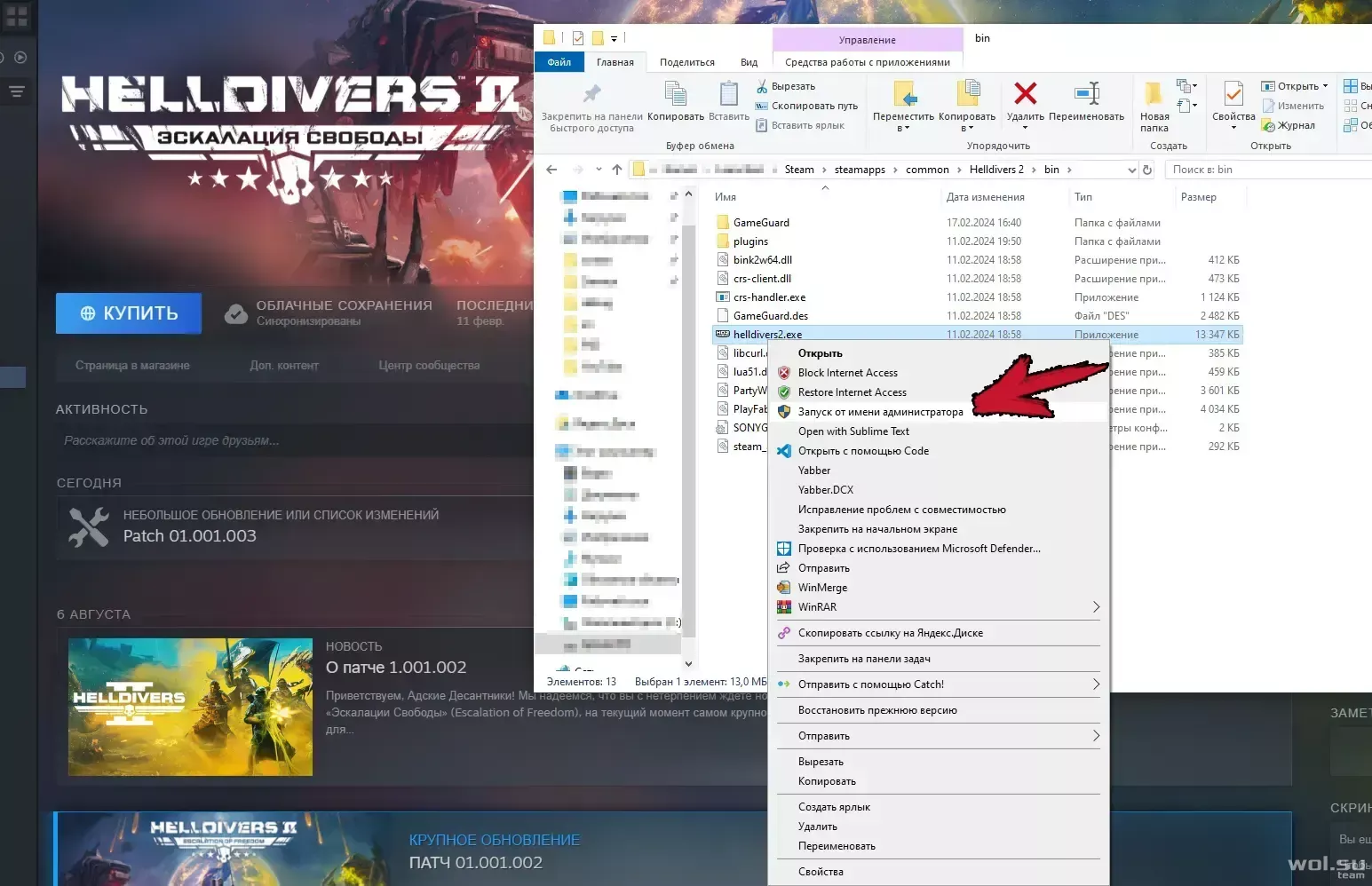
Task: Open Customize Quick Access Toolbar arrow
Action: 614,38
